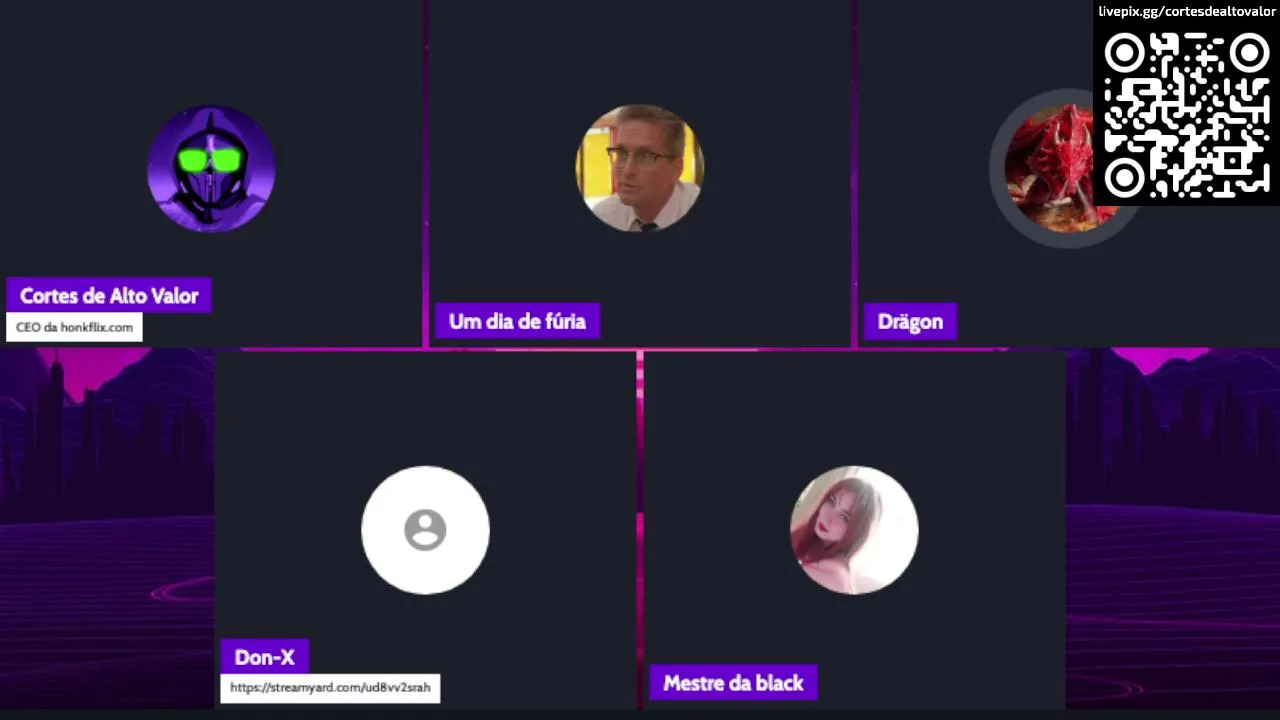The height and width of the screenshot is (720, 1280).
Task: Select the Cortes de Alto Valor name label
Action: point(109,296)
